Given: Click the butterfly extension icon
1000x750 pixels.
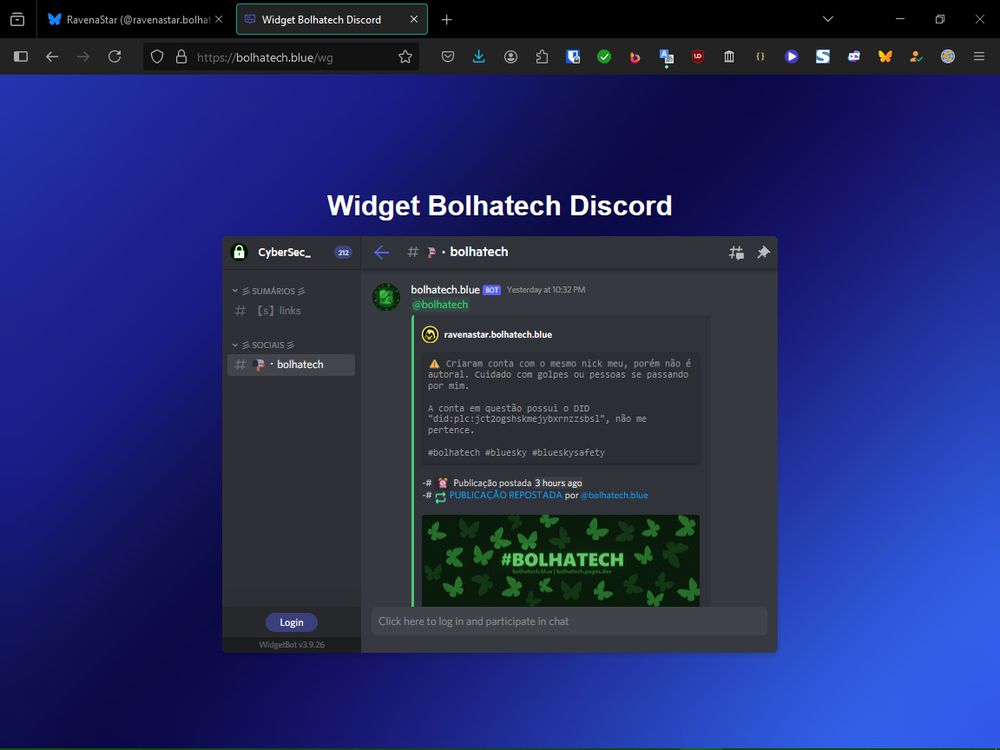Looking at the screenshot, I should [x=885, y=57].
